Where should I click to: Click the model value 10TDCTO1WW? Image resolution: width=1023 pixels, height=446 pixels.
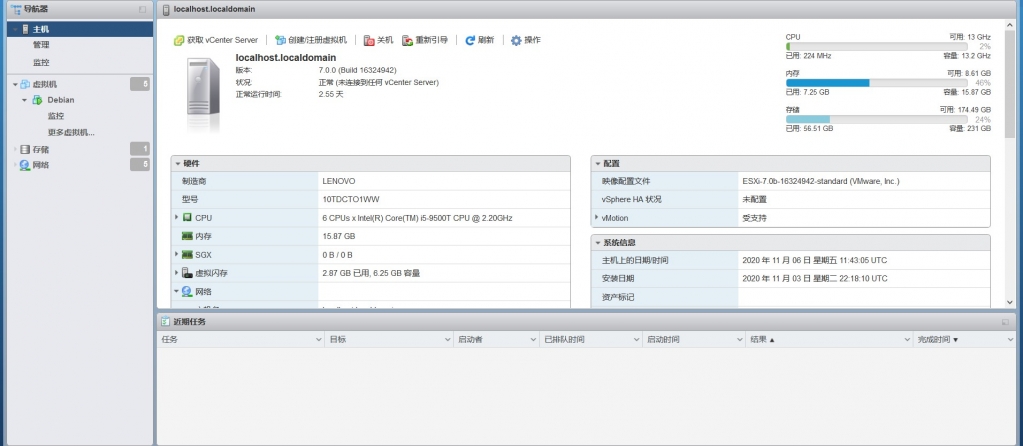click(x=350, y=200)
